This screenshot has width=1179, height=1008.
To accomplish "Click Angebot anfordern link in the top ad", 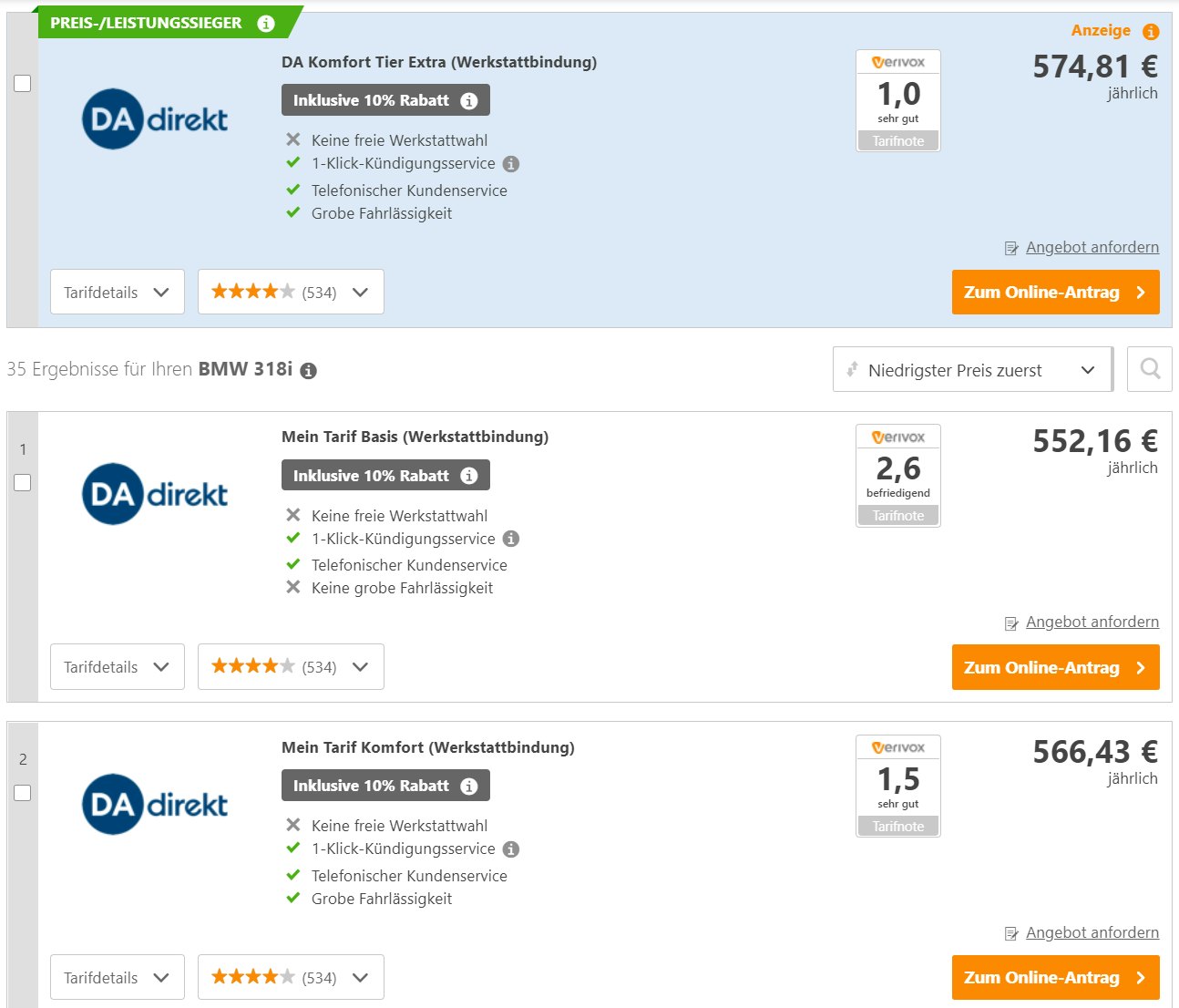I will click(x=1092, y=247).
